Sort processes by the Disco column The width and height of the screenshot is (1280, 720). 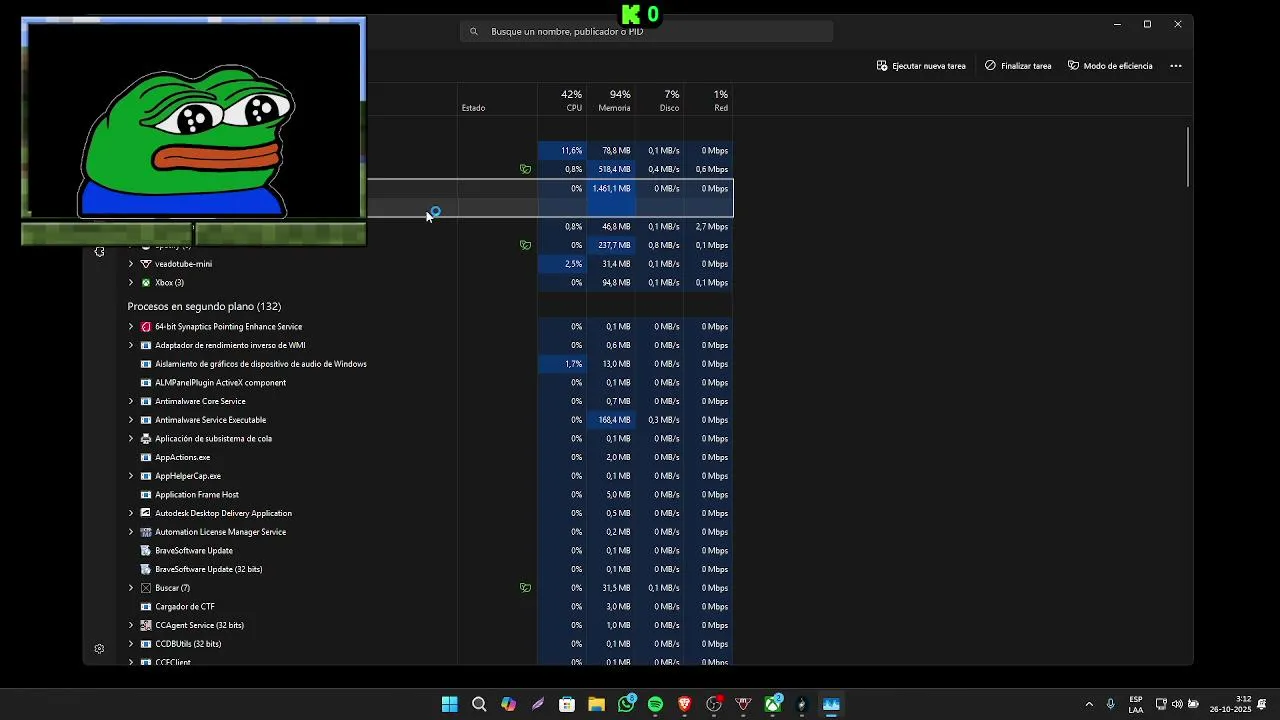[x=660, y=100]
